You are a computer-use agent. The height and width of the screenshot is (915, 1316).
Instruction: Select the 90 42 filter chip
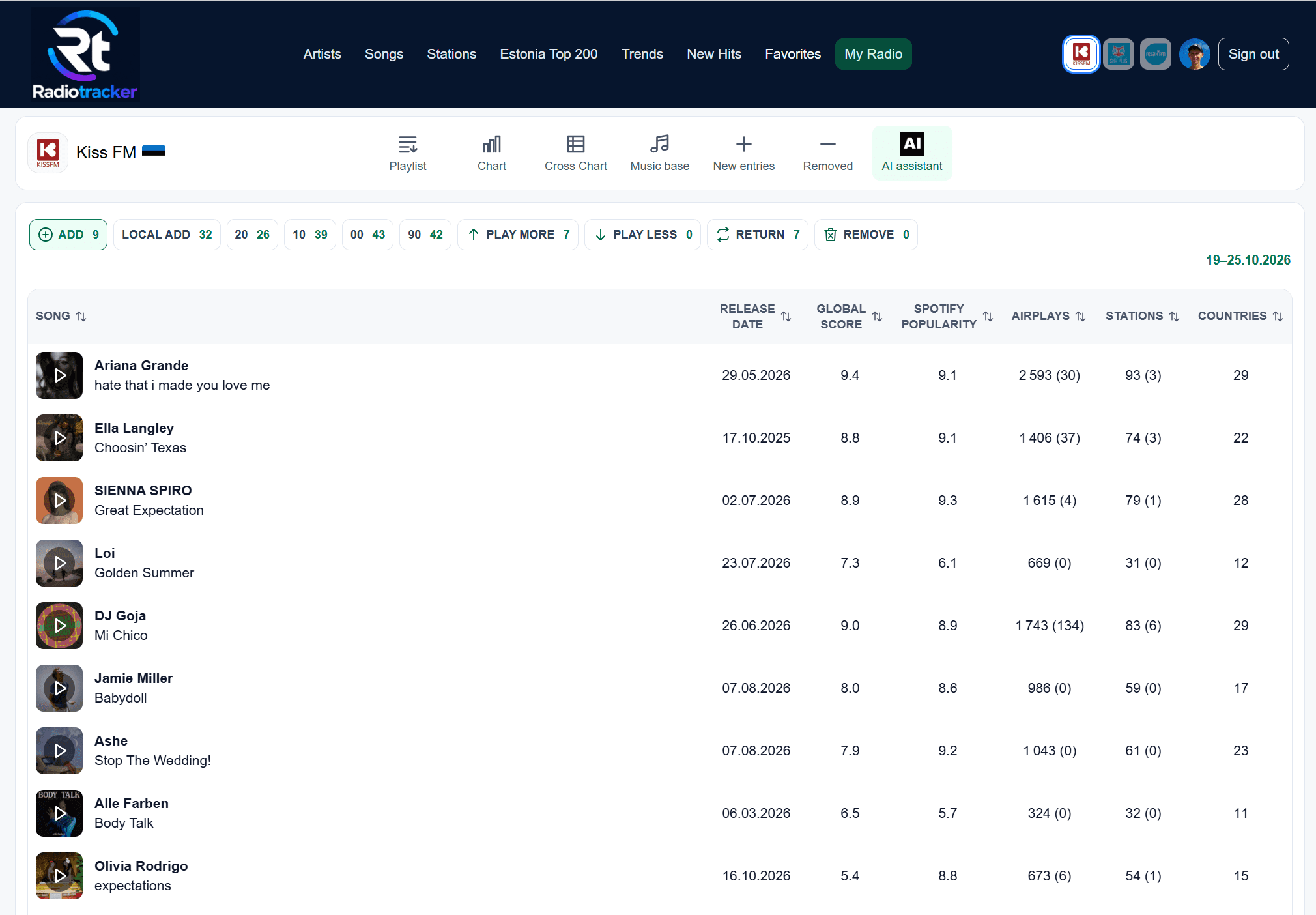pos(425,235)
